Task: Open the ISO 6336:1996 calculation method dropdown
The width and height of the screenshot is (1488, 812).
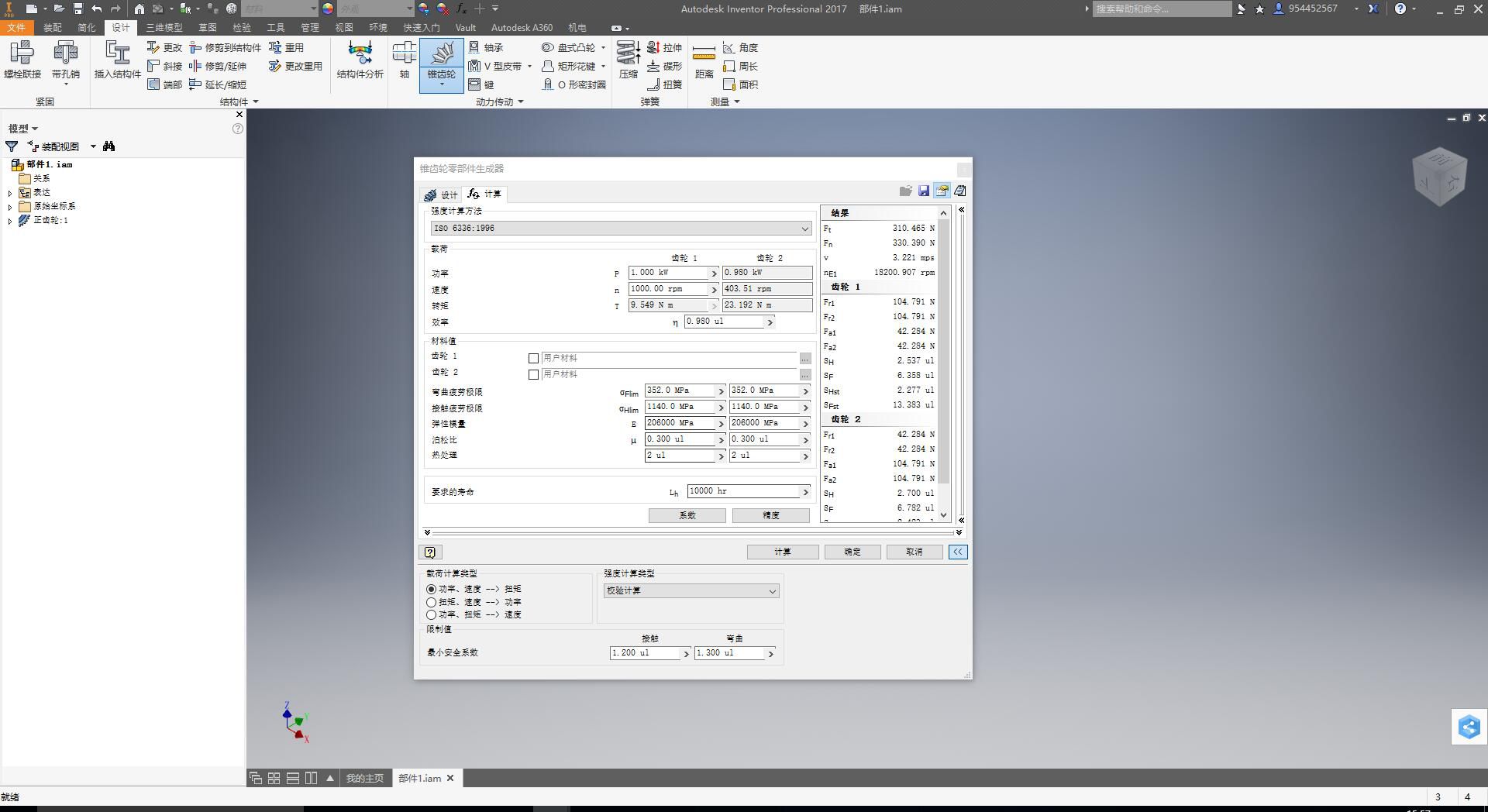Action: [621, 228]
